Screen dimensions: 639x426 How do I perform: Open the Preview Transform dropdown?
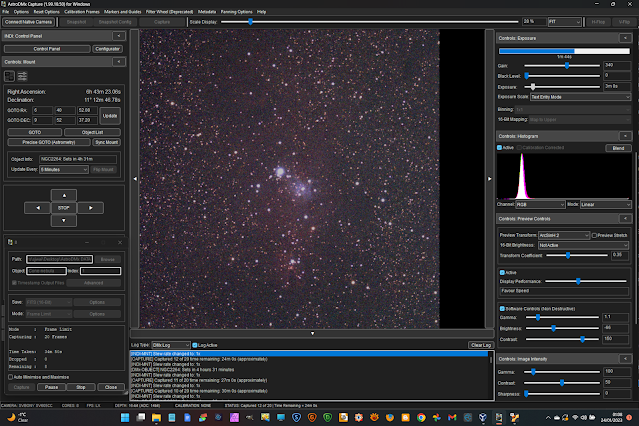click(x=564, y=235)
